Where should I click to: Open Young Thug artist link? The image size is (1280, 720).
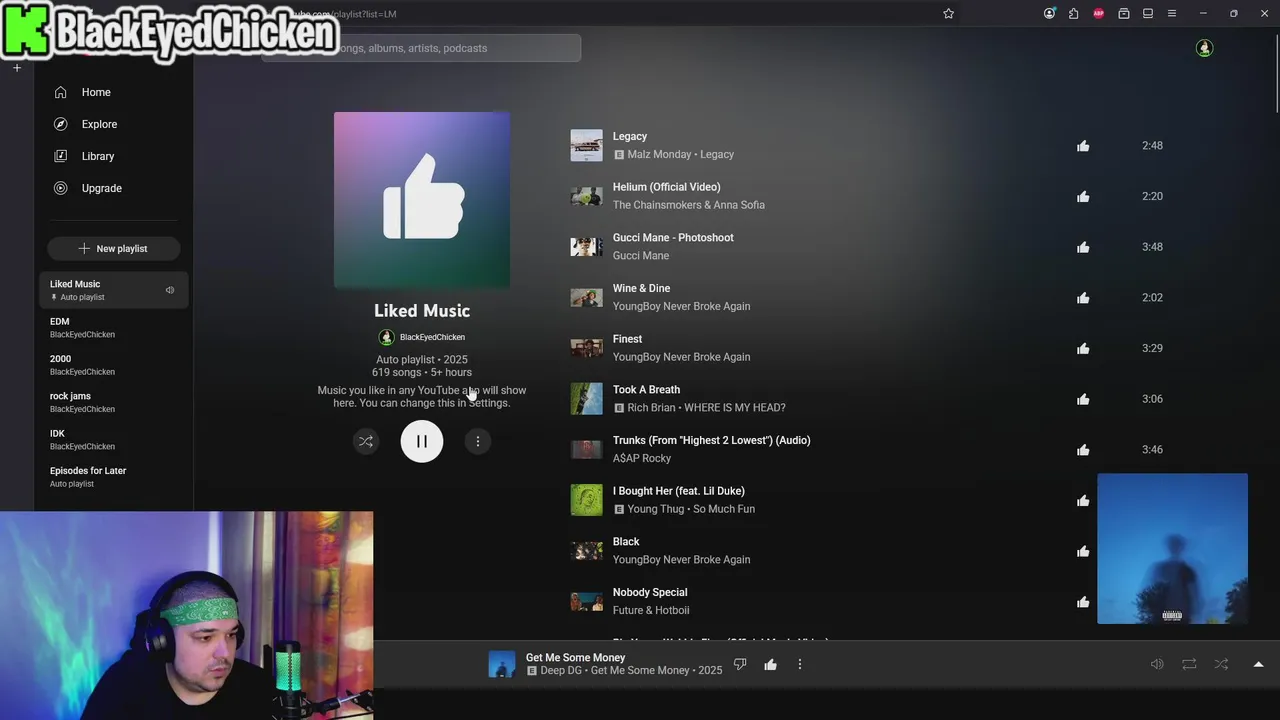tap(656, 509)
